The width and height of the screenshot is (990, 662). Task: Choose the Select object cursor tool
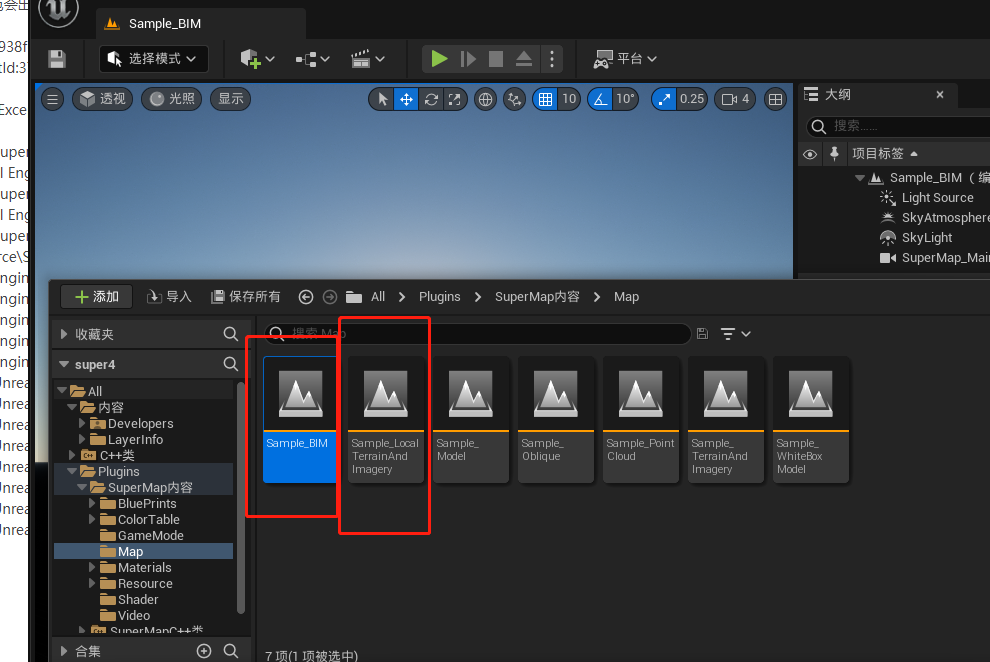(383, 99)
